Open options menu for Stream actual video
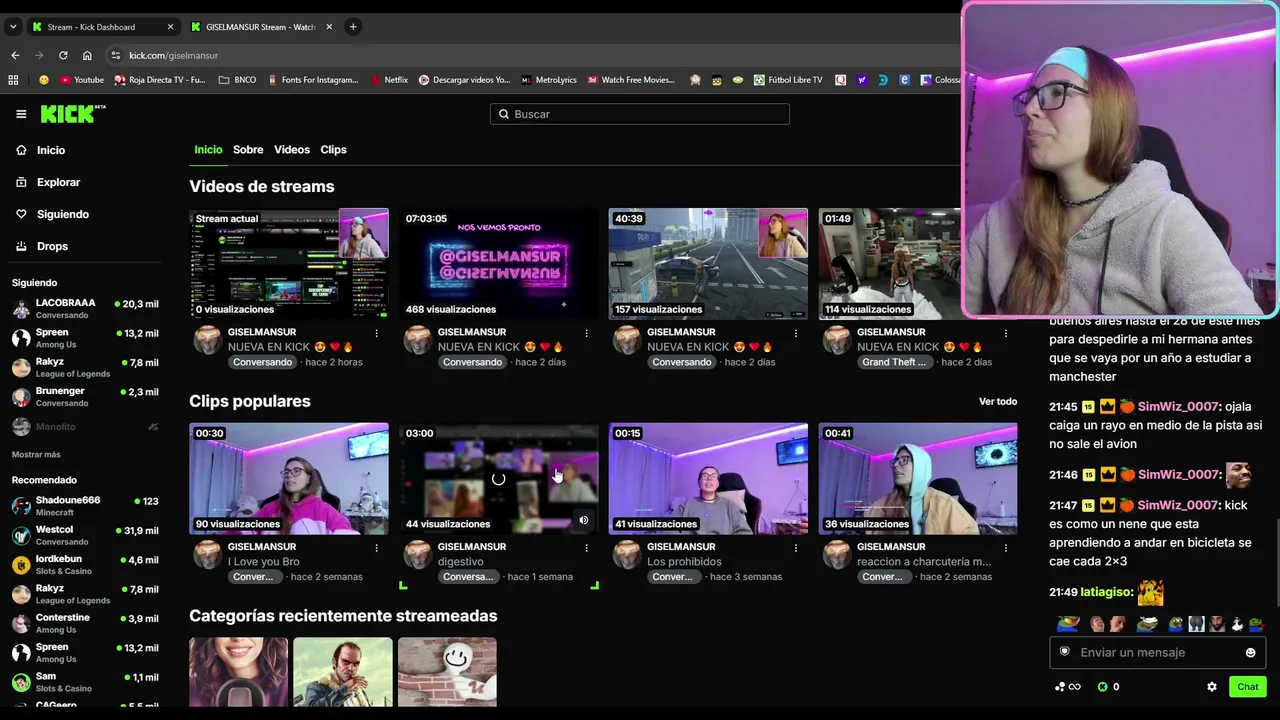The width and height of the screenshot is (1280, 720). pos(377,333)
